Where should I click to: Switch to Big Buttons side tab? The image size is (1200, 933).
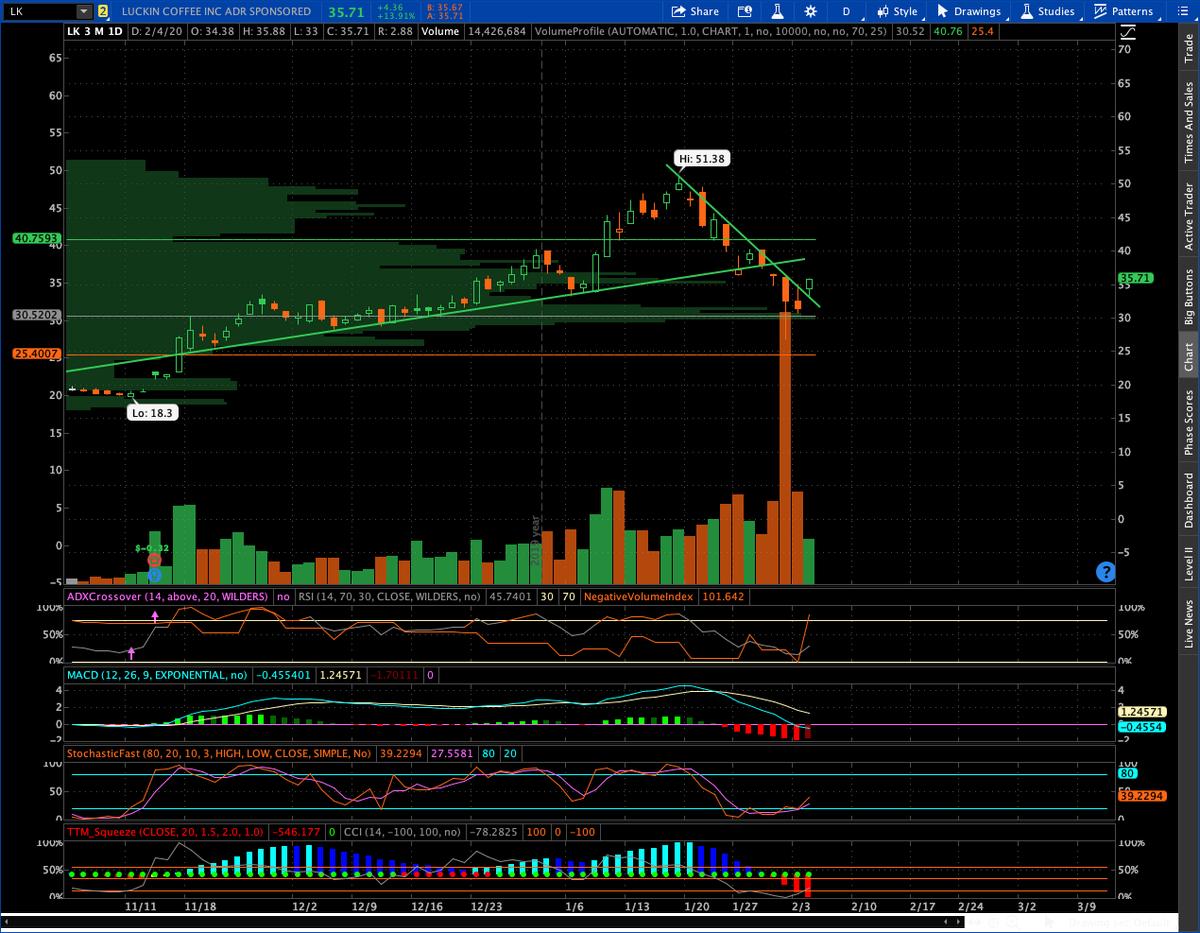coord(1188,297)
